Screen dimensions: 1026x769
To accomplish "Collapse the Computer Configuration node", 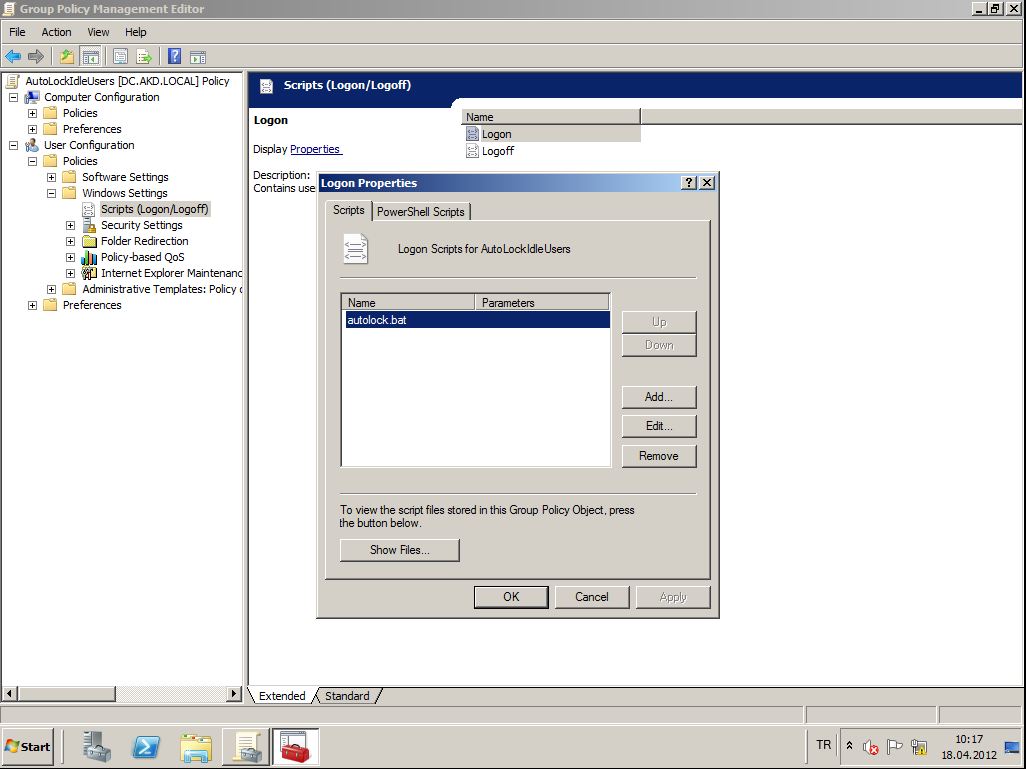I will [x=13, y=97].
